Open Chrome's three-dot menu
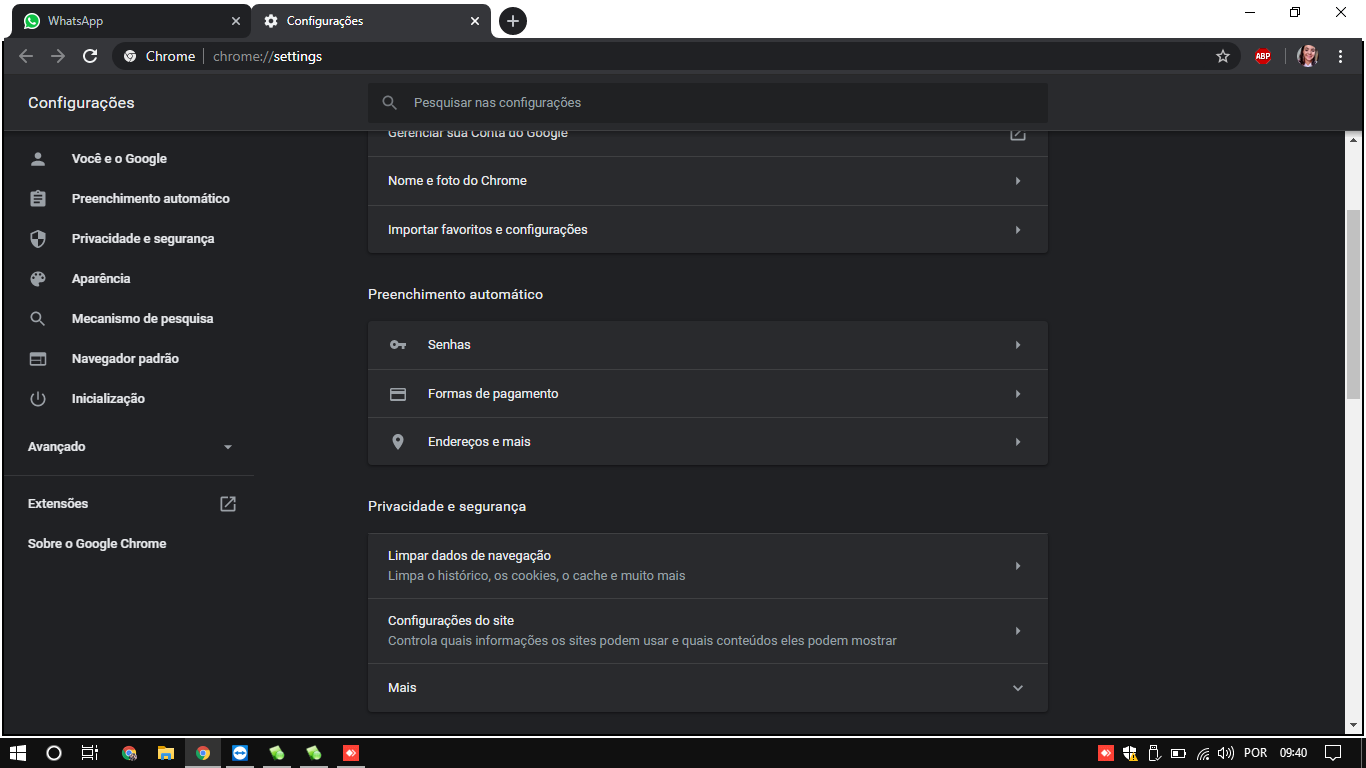The image size is (1366, 768). coord(1341,56)
